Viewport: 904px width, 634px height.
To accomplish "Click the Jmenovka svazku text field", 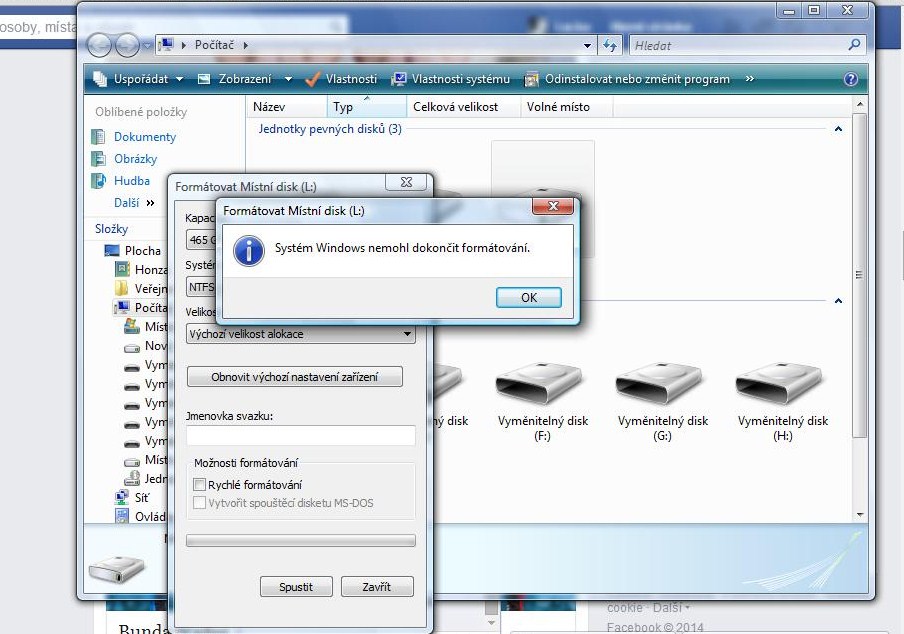I will (300, 435).
